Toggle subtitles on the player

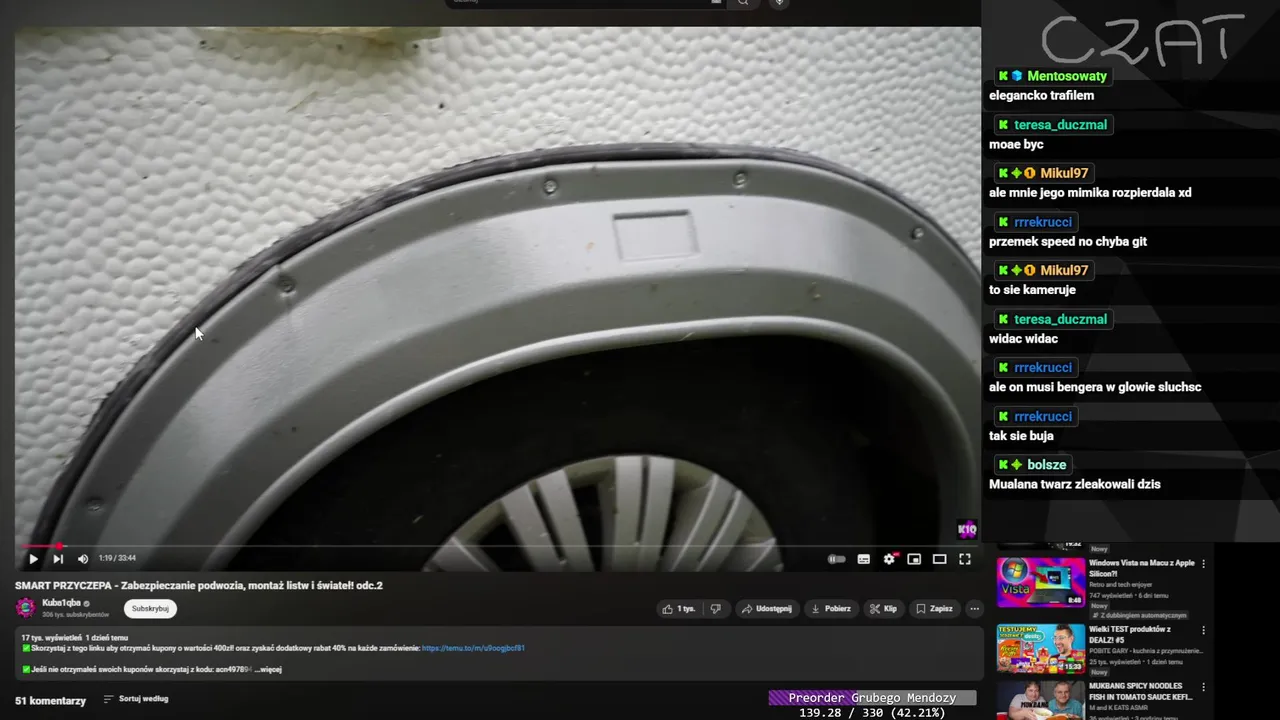(864, 559)
